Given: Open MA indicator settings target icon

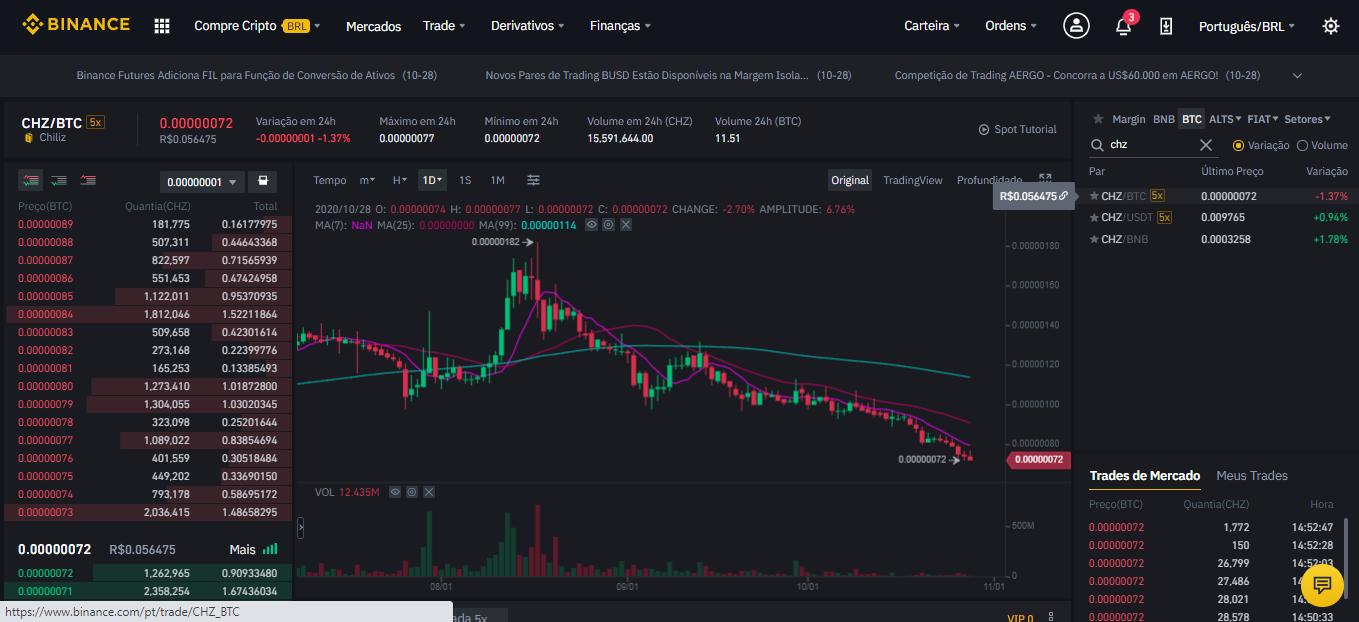Looking at the screenshot, I should [x=608, y=225].
